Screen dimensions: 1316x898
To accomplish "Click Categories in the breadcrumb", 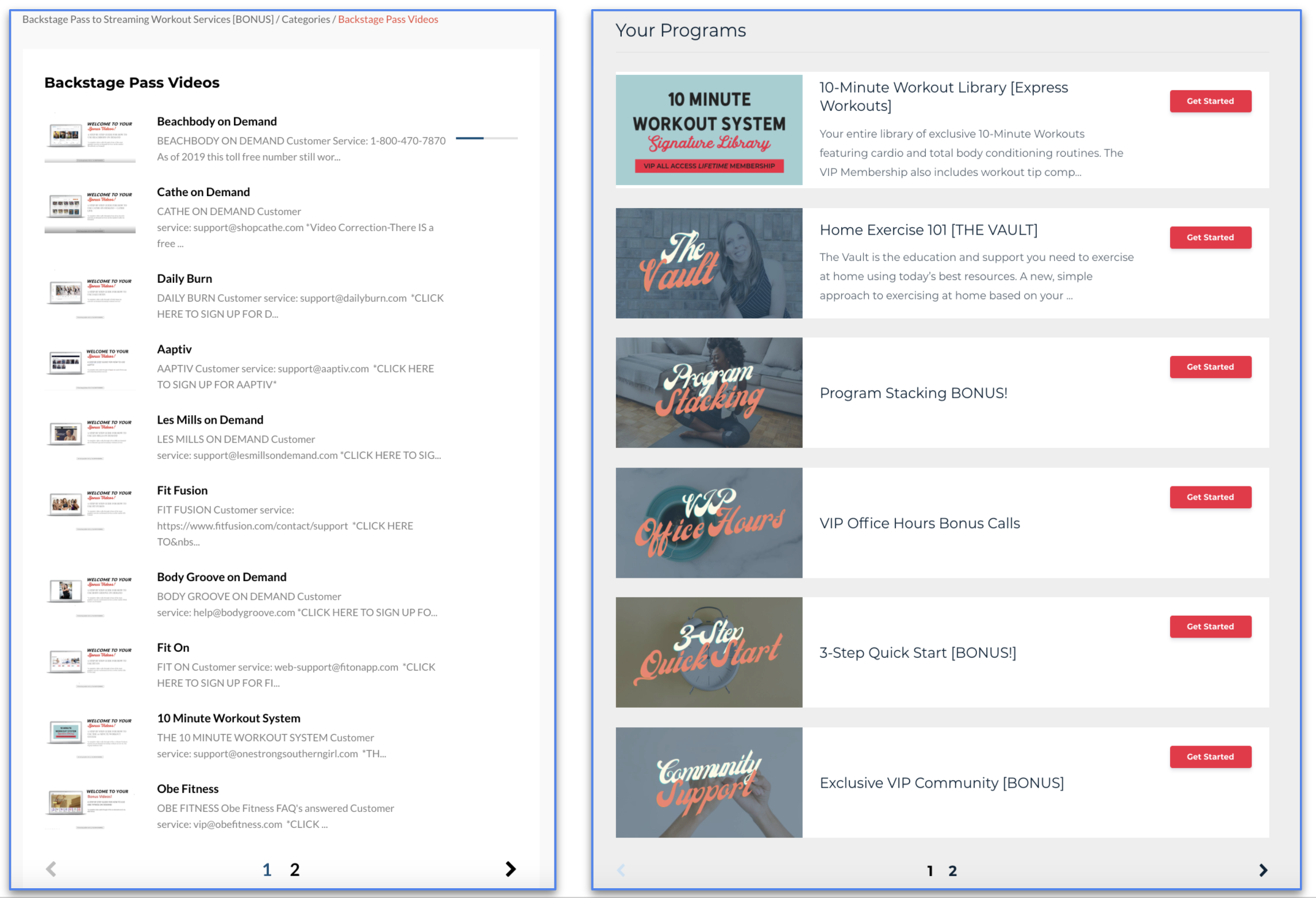I will click(x=305, y=20).
